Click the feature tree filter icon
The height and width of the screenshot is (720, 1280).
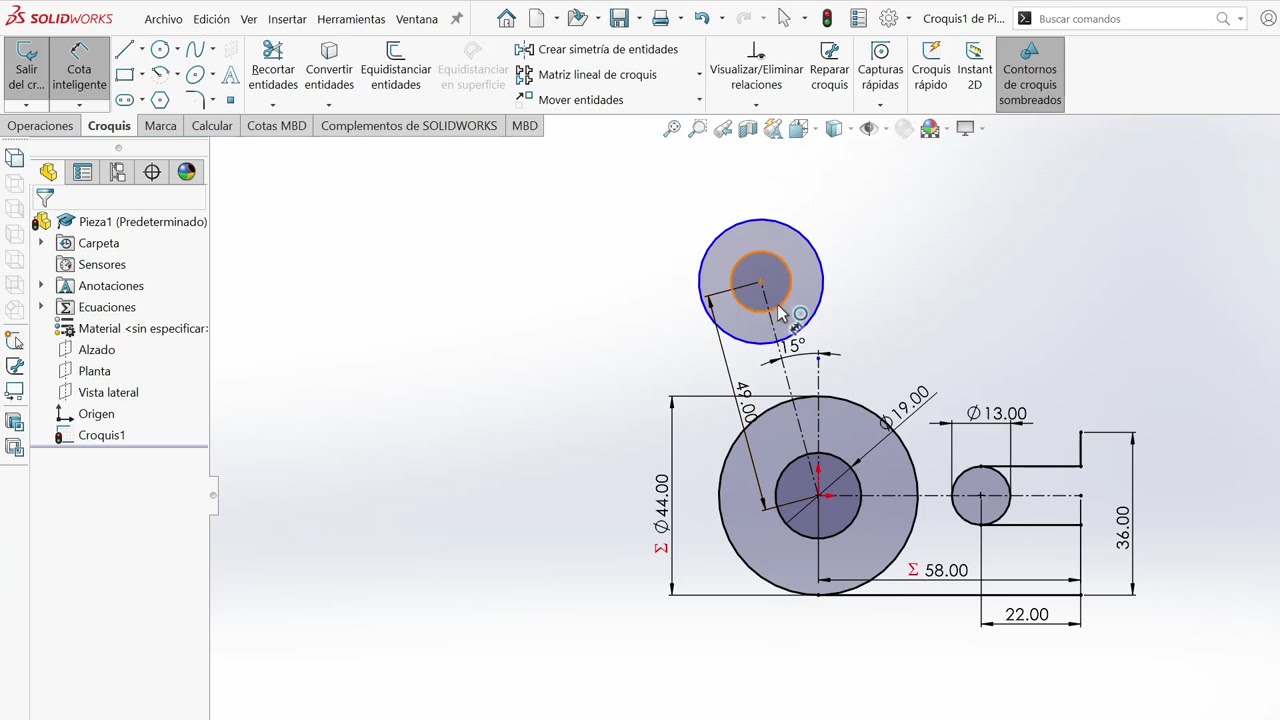point(44,198)
